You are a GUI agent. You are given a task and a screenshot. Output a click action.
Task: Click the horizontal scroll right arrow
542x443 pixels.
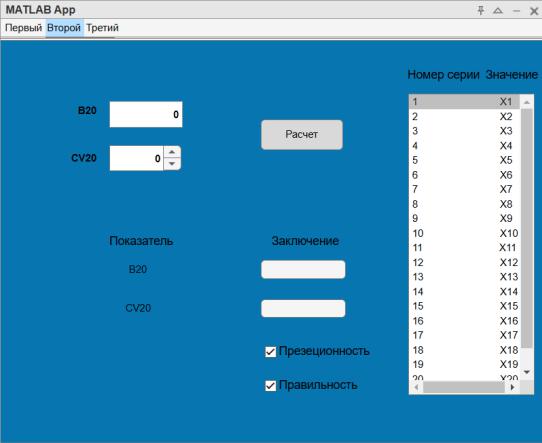tap(512, 387)
